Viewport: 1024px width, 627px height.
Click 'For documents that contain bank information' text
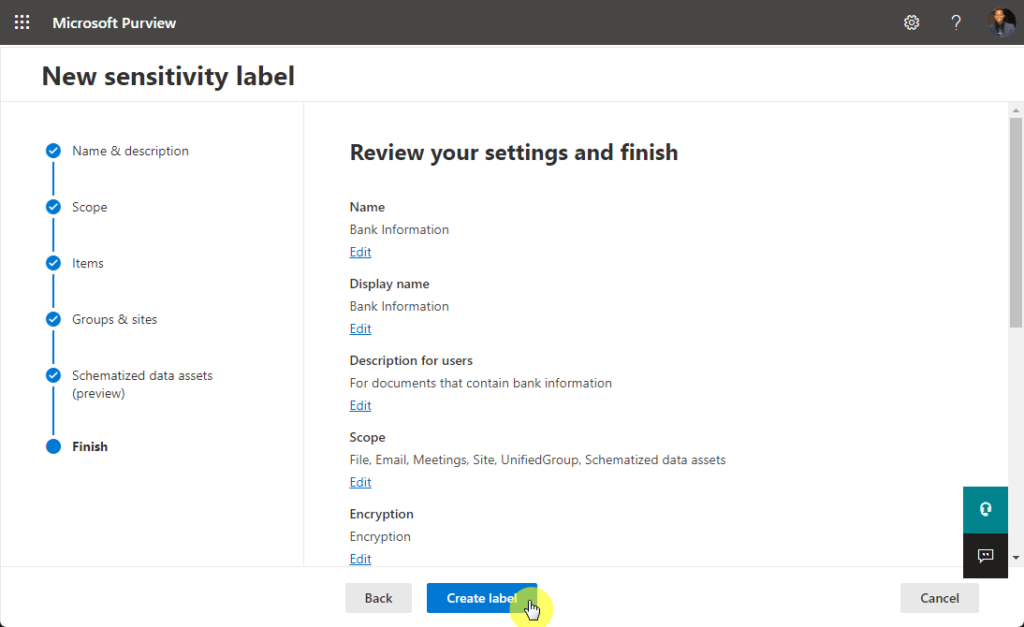(x=481, y=383)
